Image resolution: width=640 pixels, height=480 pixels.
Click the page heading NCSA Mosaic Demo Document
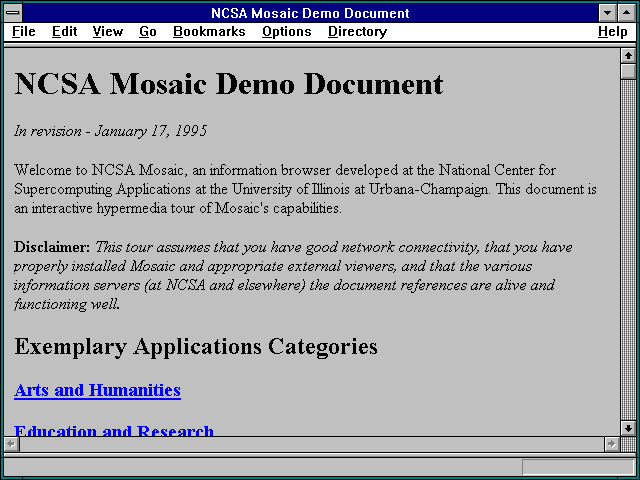(x=229, y=84)
